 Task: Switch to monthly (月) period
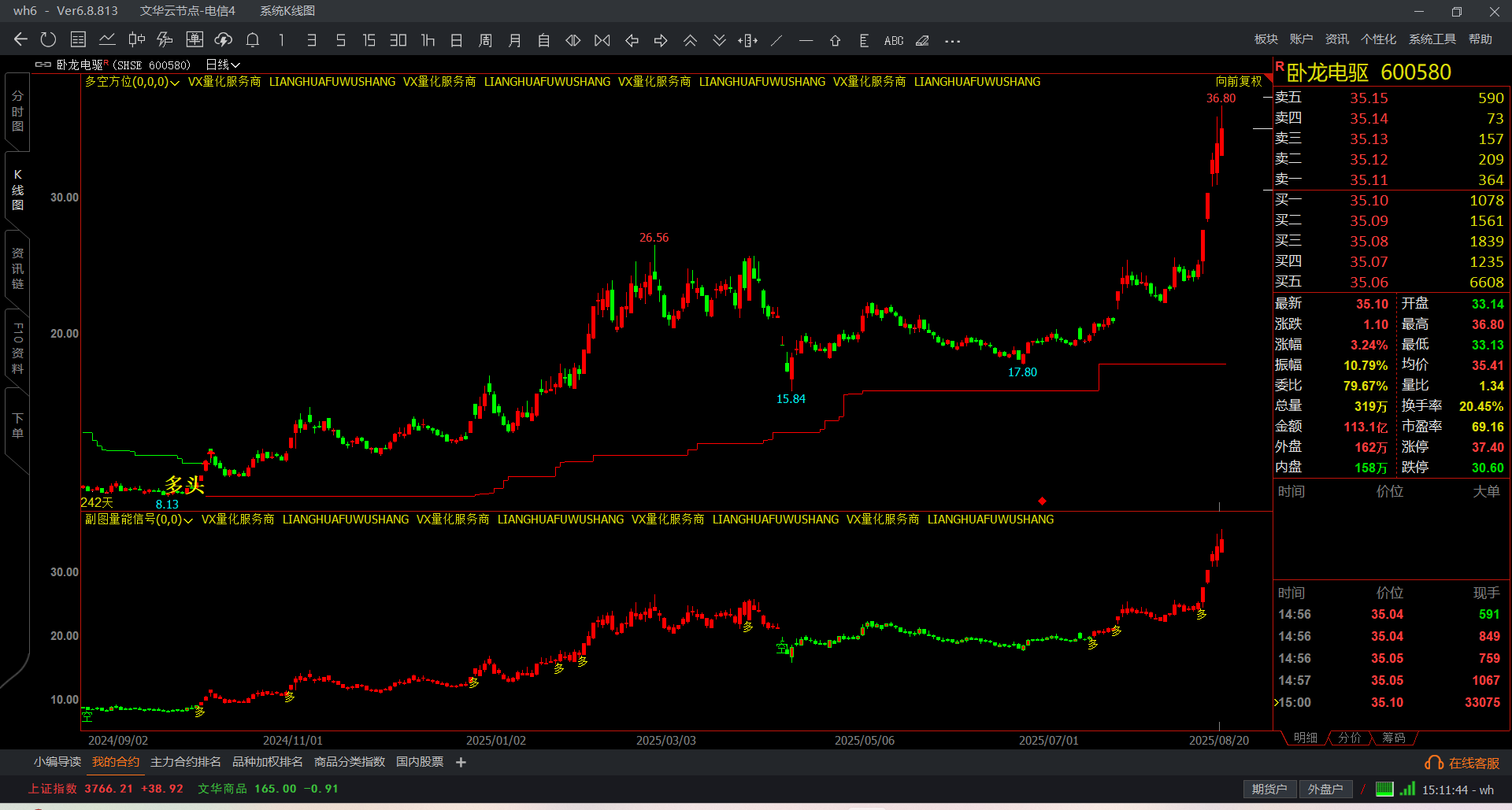pyautogui.click(x=515, y=40)
